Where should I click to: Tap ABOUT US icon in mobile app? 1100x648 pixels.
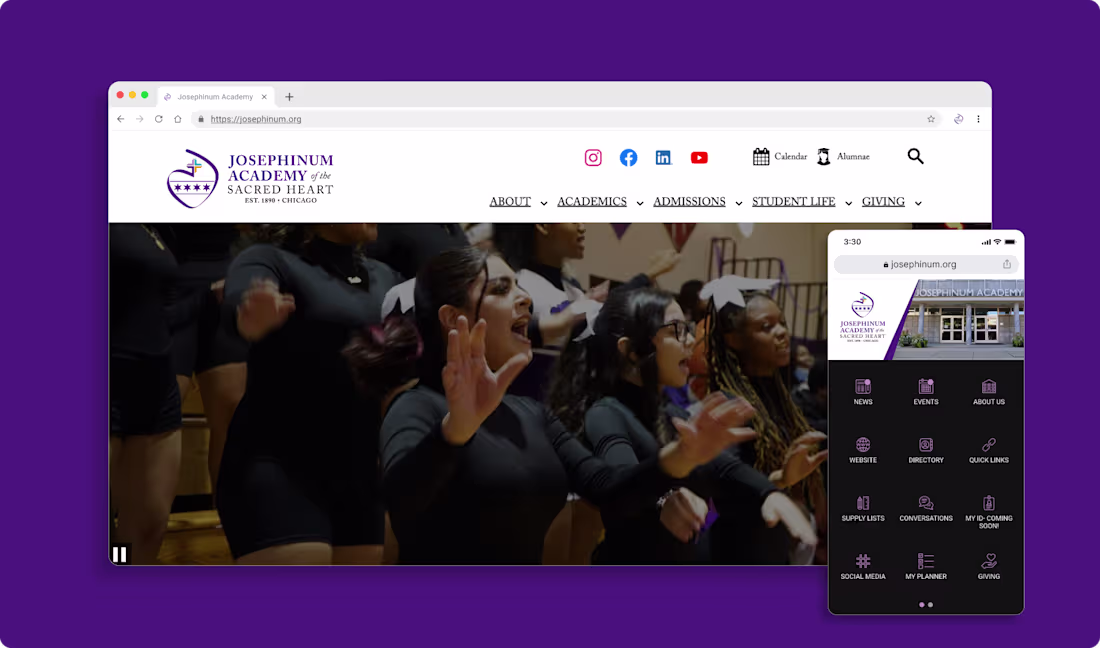(x=988, y=386)
